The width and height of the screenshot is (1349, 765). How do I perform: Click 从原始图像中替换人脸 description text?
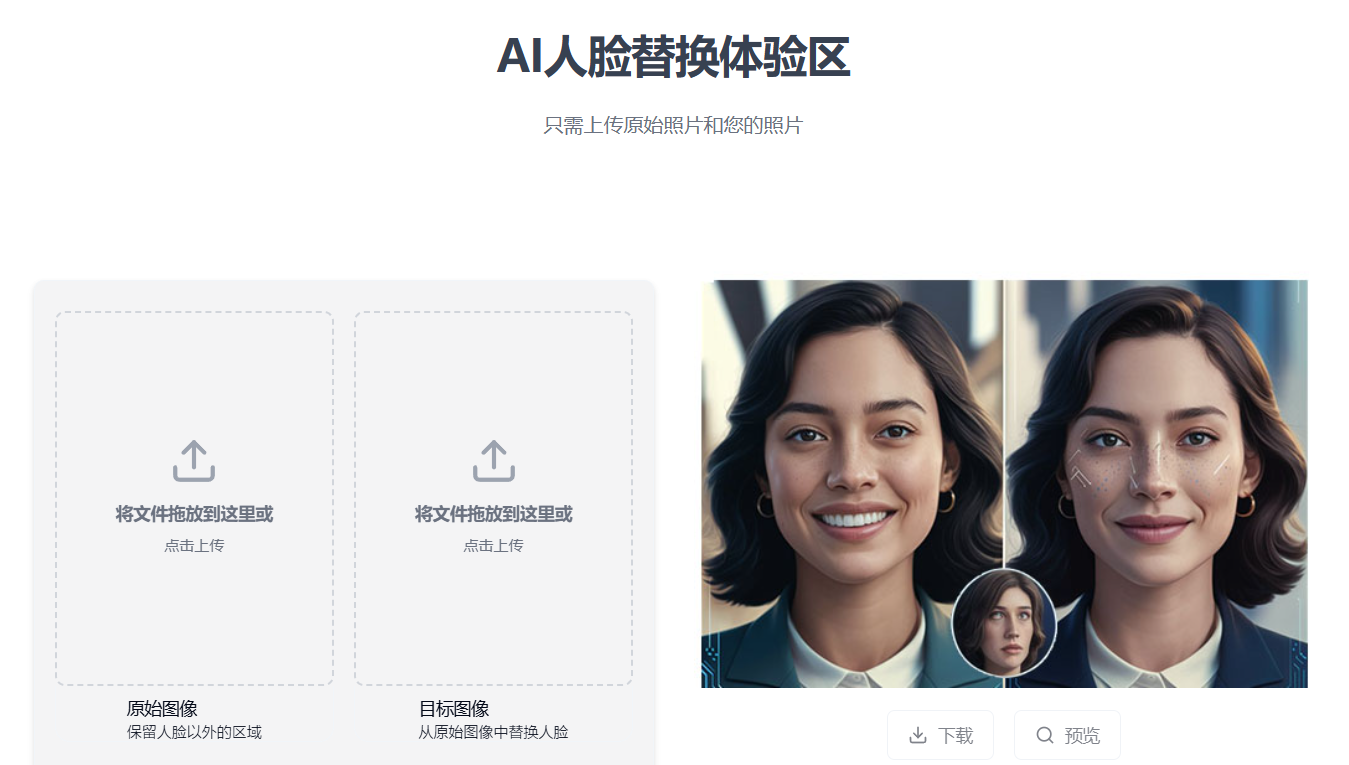[493, 732]
